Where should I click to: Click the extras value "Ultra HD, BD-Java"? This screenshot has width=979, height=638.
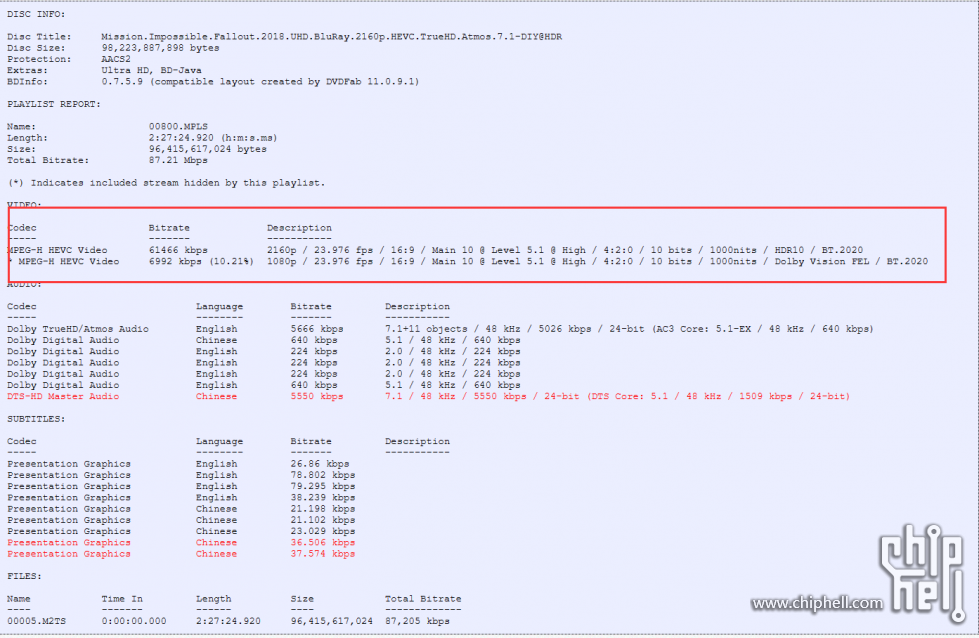pos(152,71)
